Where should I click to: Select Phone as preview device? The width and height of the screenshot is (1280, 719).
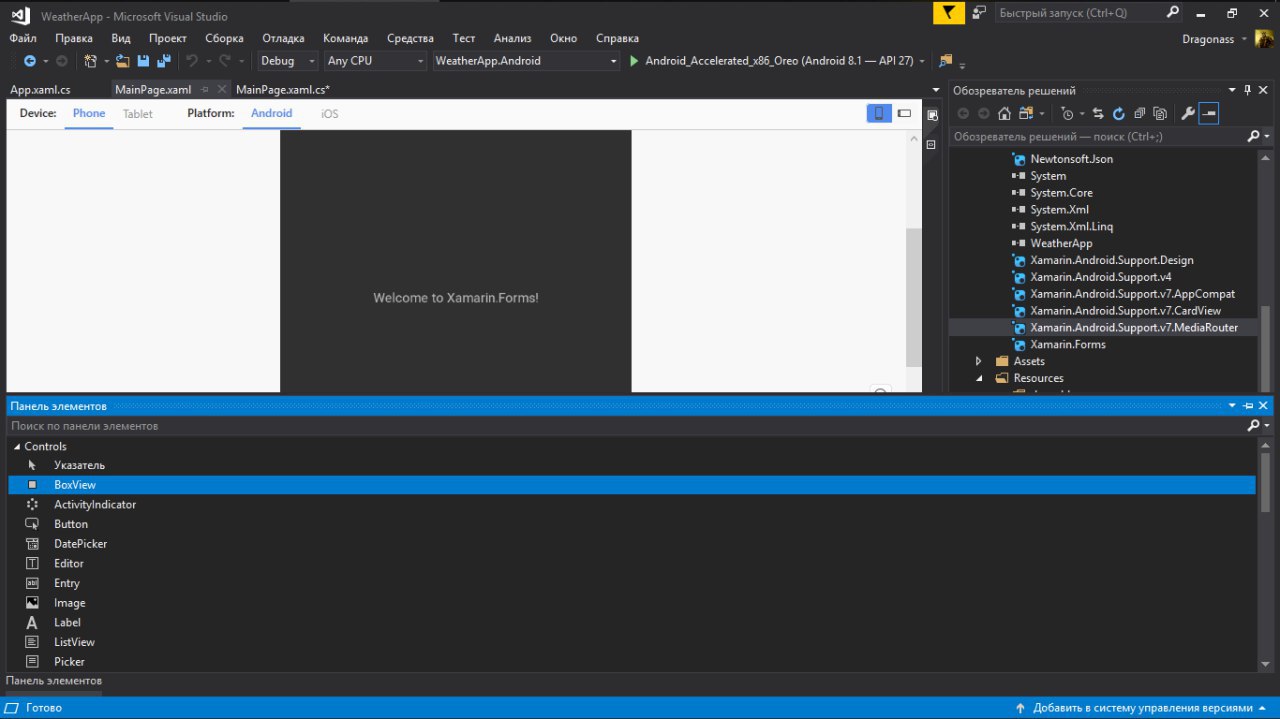click(x=89, y=113)
